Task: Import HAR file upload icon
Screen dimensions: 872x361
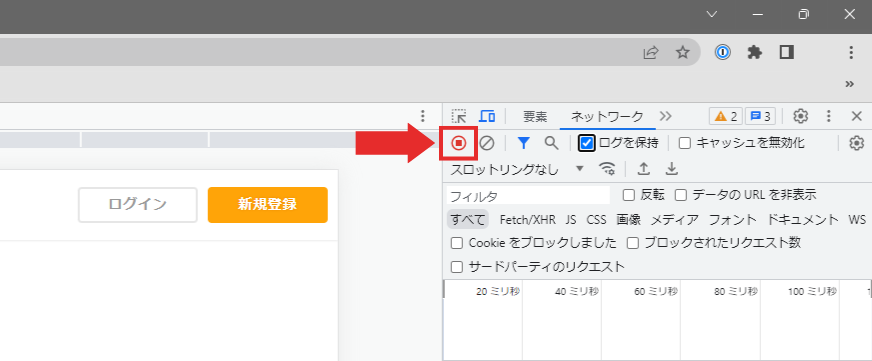Action: 643,169
